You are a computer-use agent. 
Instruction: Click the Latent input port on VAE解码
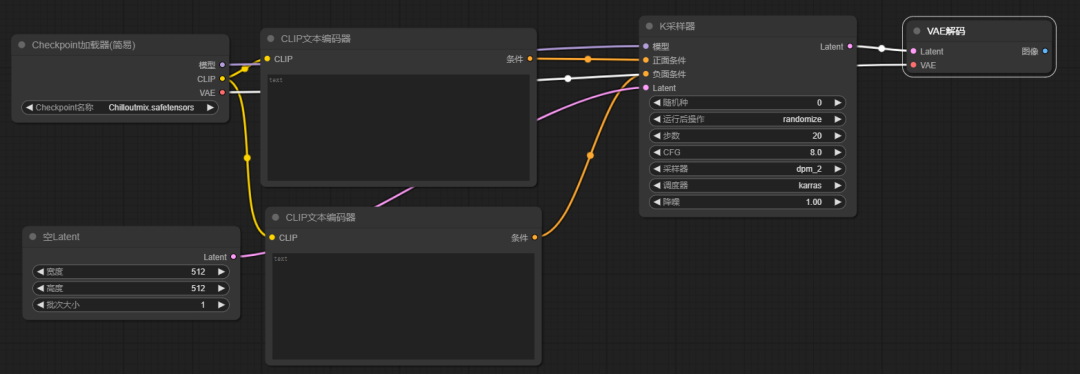[913, 51]
